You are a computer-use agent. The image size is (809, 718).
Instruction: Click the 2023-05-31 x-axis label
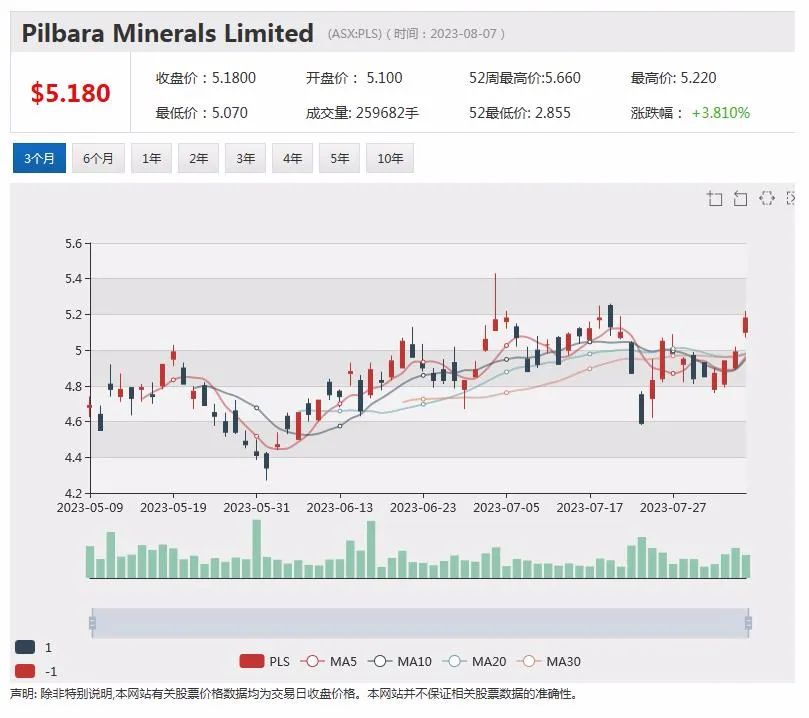coord(256,508)
